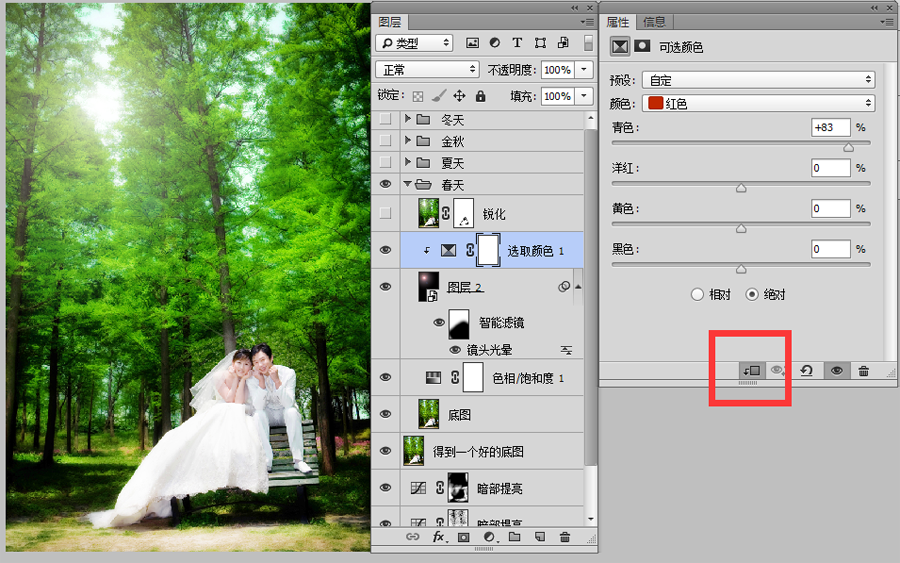Select the 得到一个好的底图 layer
This screenshot has width=900, height=563.
point(478,451)
